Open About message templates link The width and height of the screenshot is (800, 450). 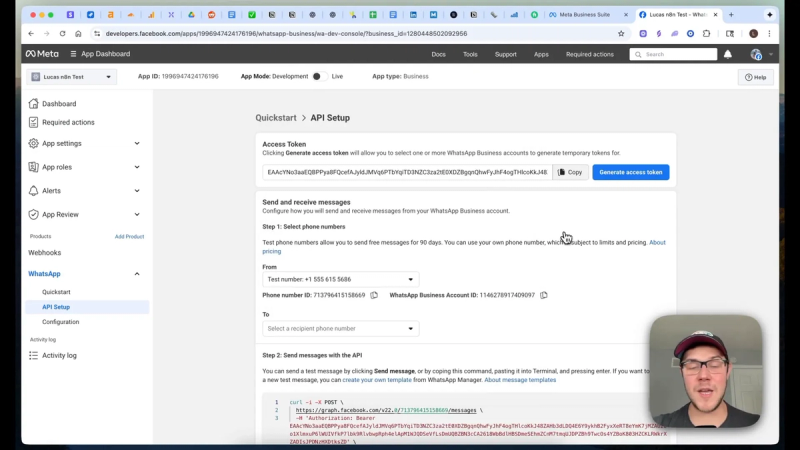(520, 380)
